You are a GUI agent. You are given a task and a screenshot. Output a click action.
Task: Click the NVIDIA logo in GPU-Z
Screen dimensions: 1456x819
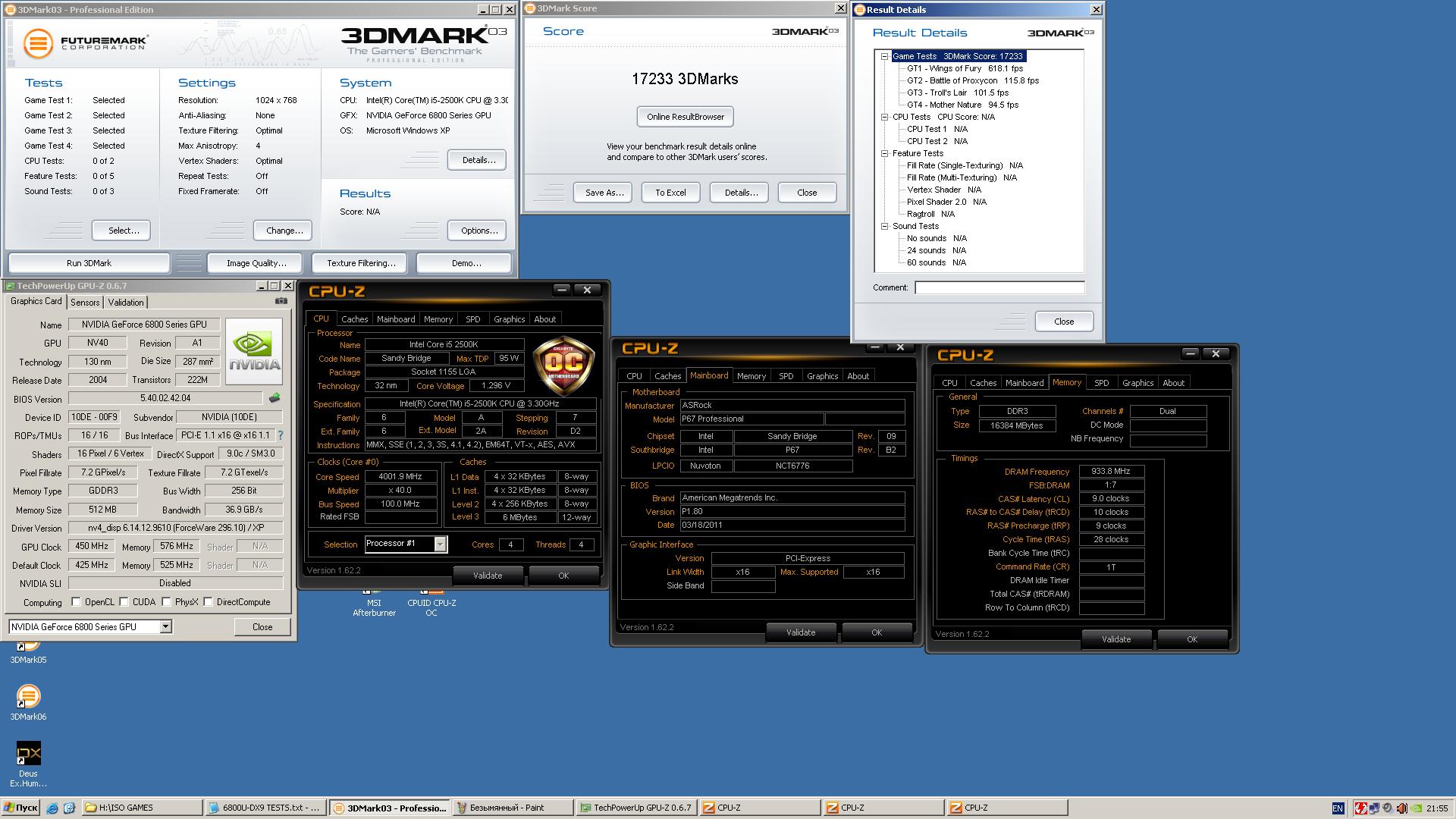point(255,350)
